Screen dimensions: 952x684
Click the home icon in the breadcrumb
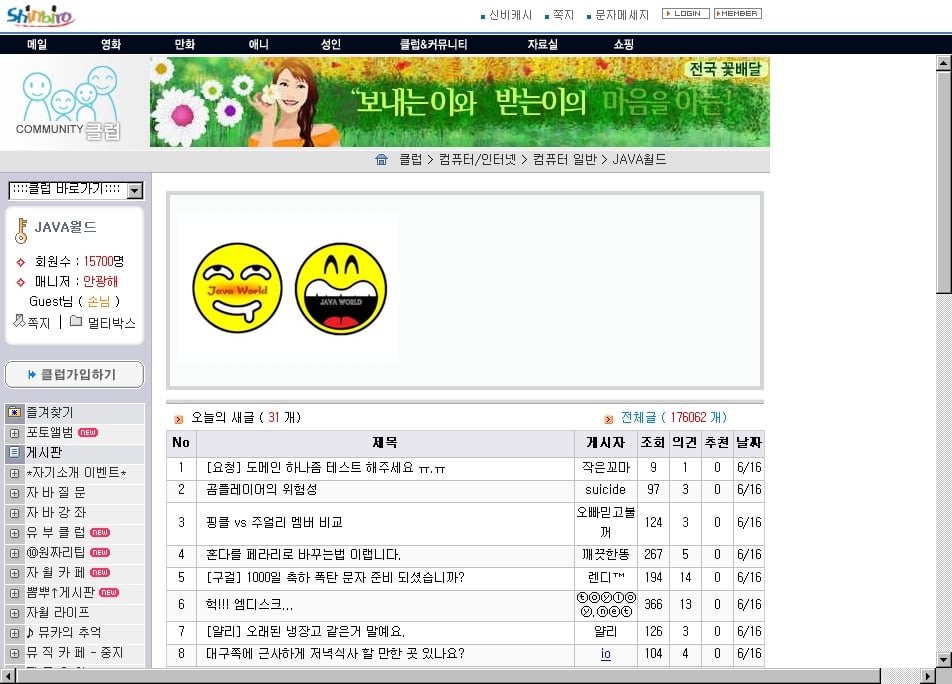pos(381,160)
